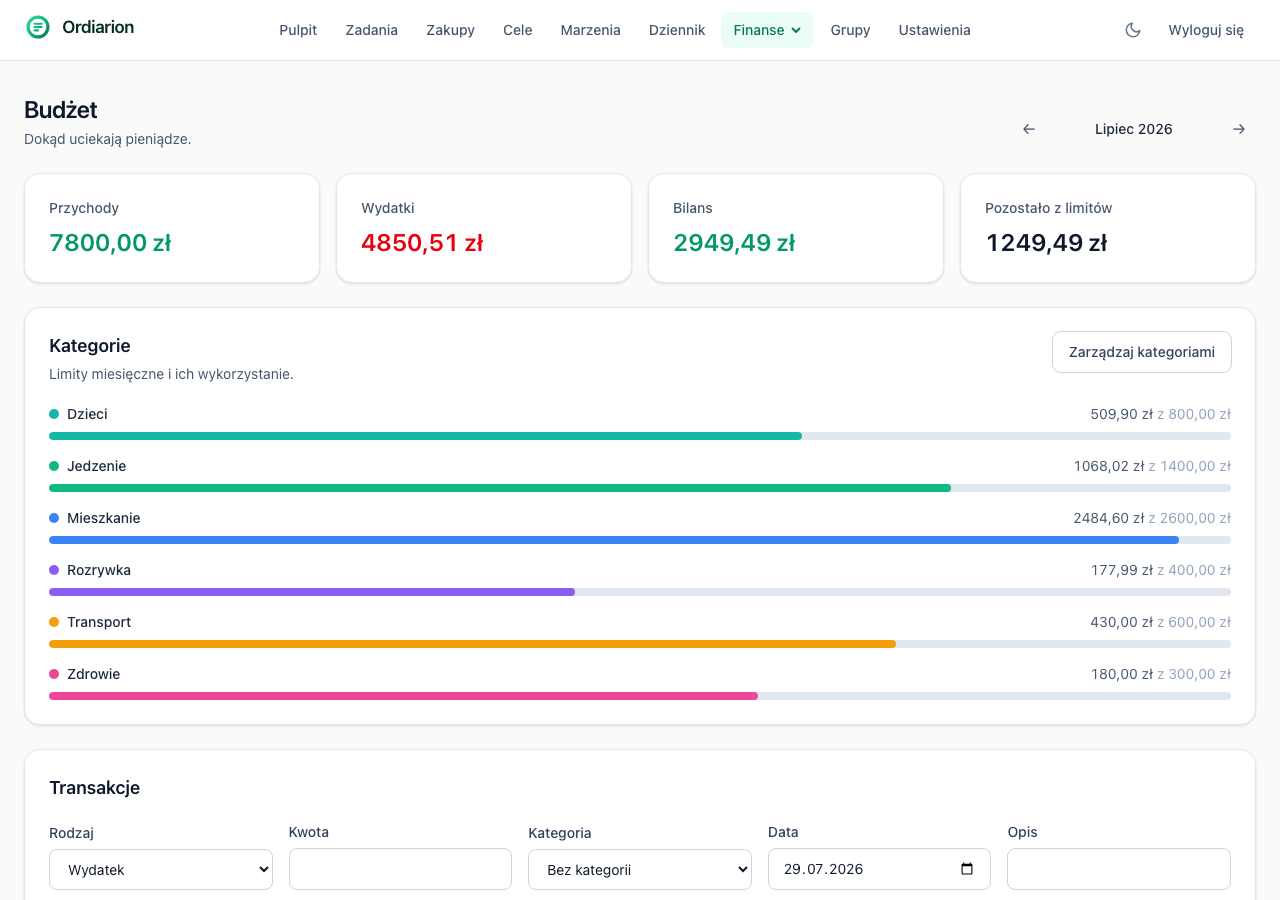Go to Cele
This screenshot has height=900, width=1280.
pyautogui.click(x=518, y=30)
